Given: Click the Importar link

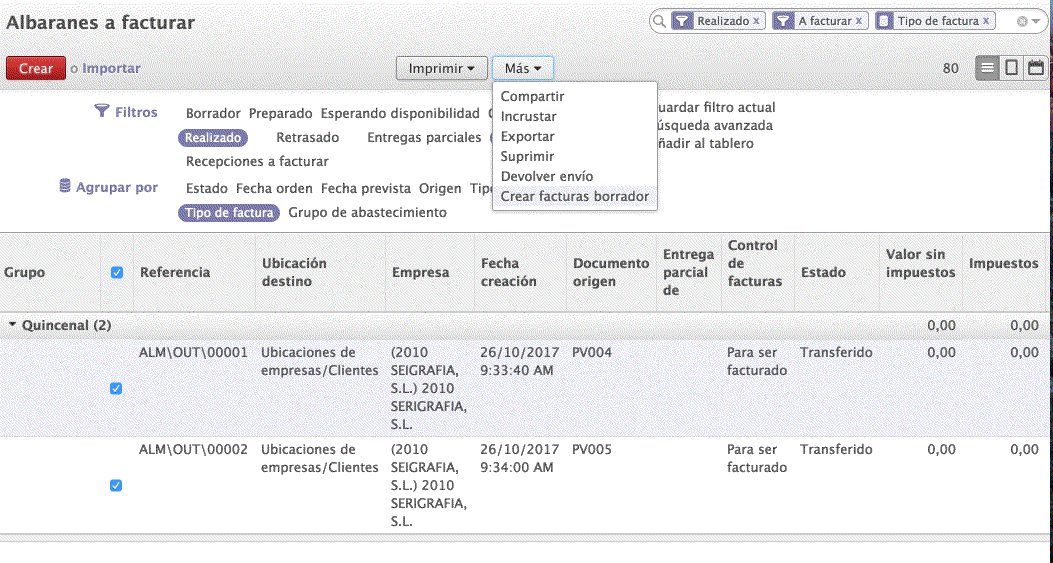Looking at the screenshot, I should click(x=111, y=68).
